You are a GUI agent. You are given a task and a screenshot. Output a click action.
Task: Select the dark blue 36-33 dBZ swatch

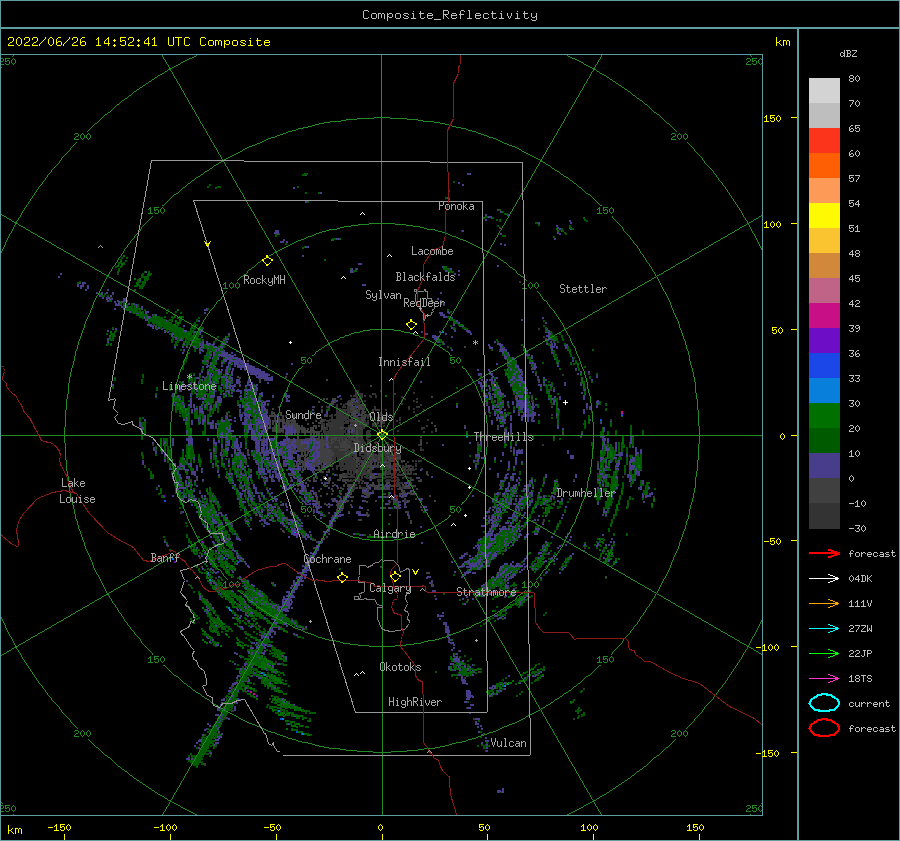point(824,366)
